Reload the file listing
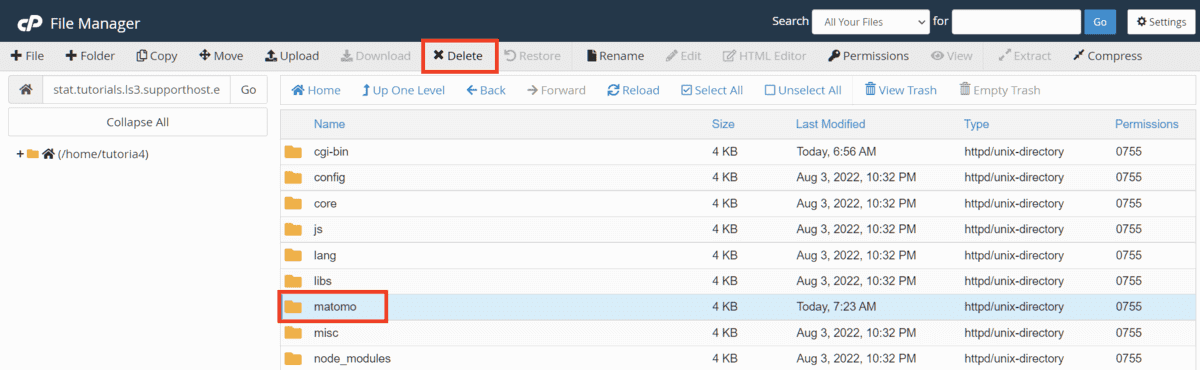The height and width of the screenshot is (370, 1200). click(x=633, y=90)
